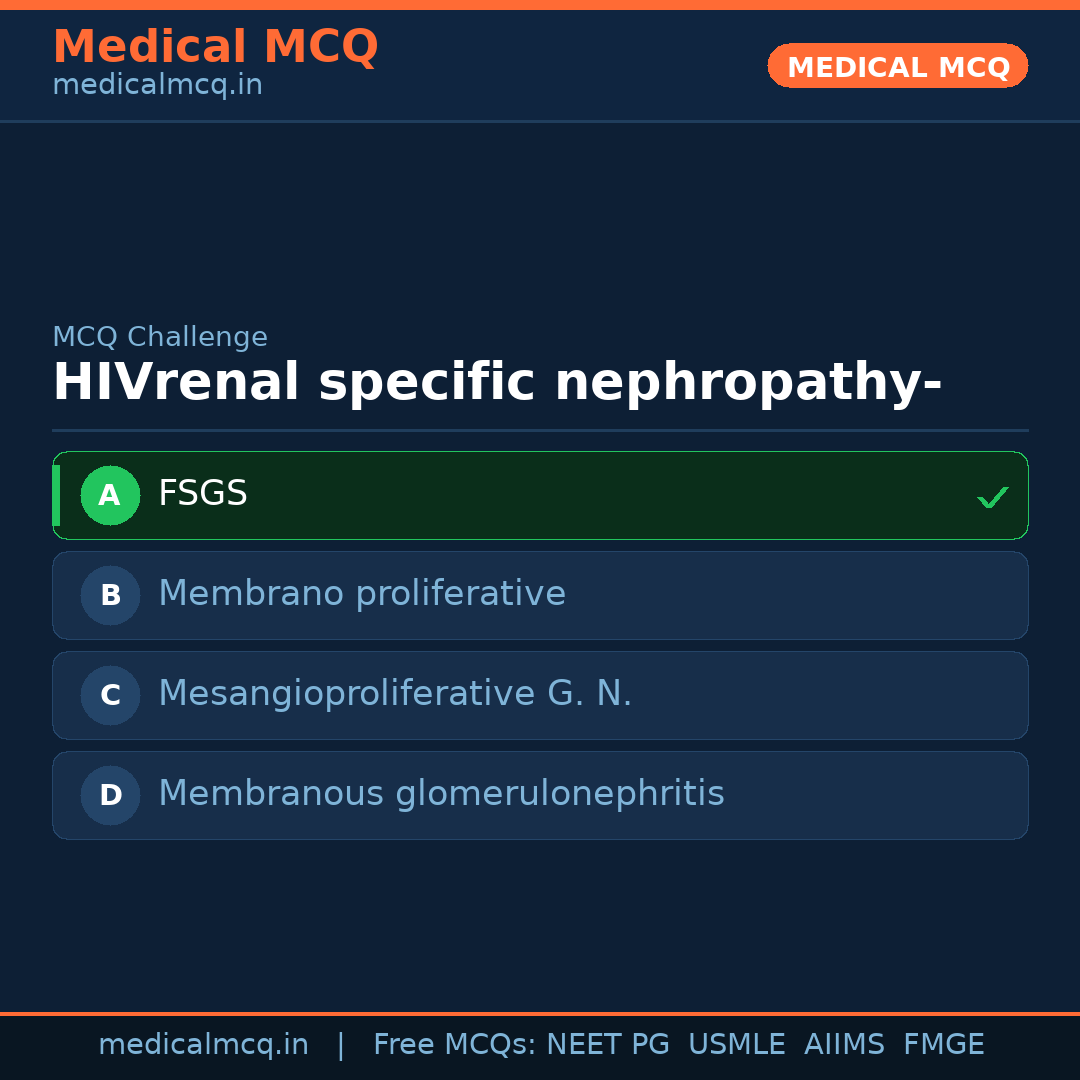Click the Medical MCQ header title
The height and width of the screenshot is (1080, 1080).
coord(215,47)
